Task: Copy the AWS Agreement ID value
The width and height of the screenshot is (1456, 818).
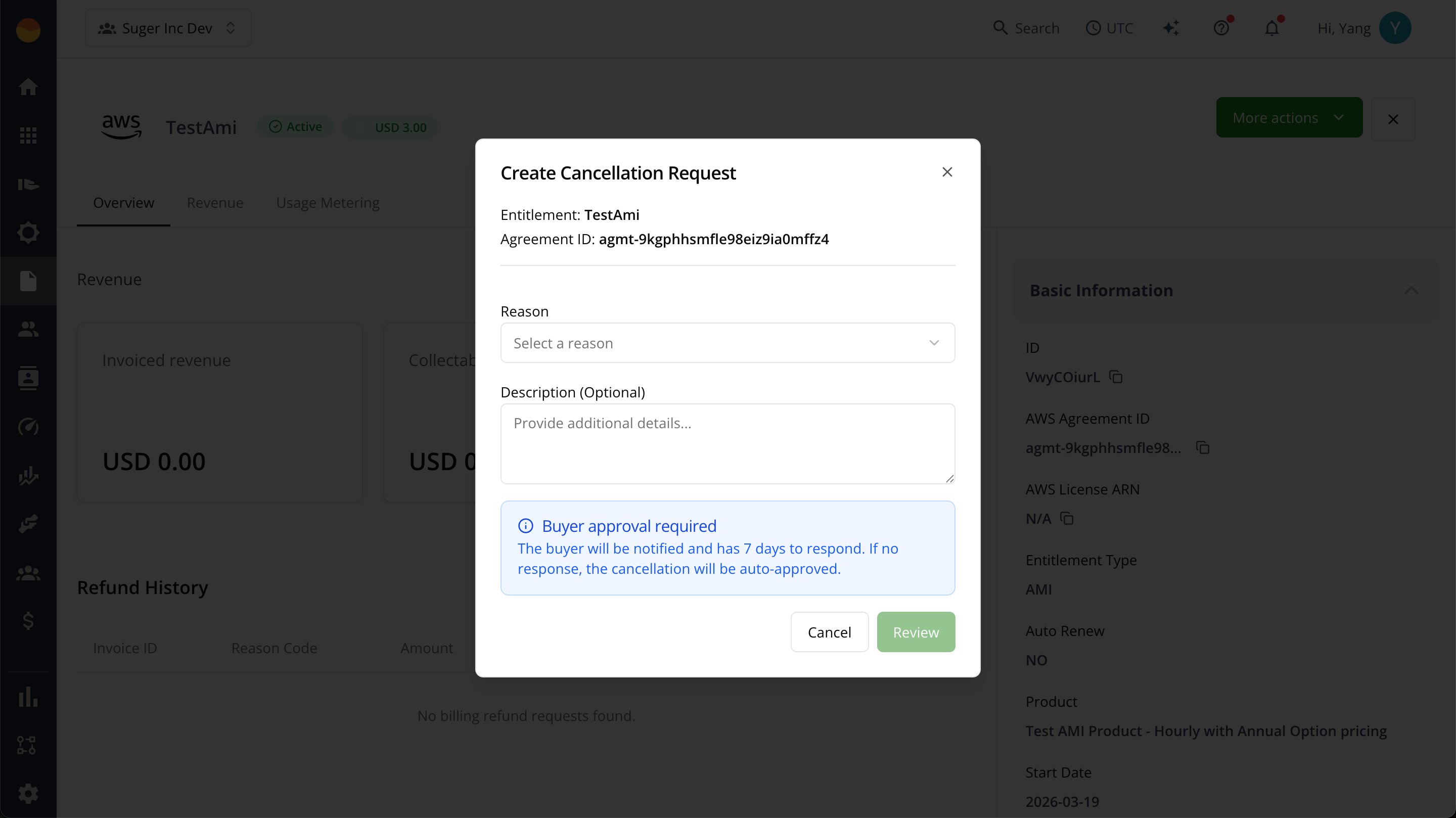Action: pyautogui.click(x=1203, y=447)
